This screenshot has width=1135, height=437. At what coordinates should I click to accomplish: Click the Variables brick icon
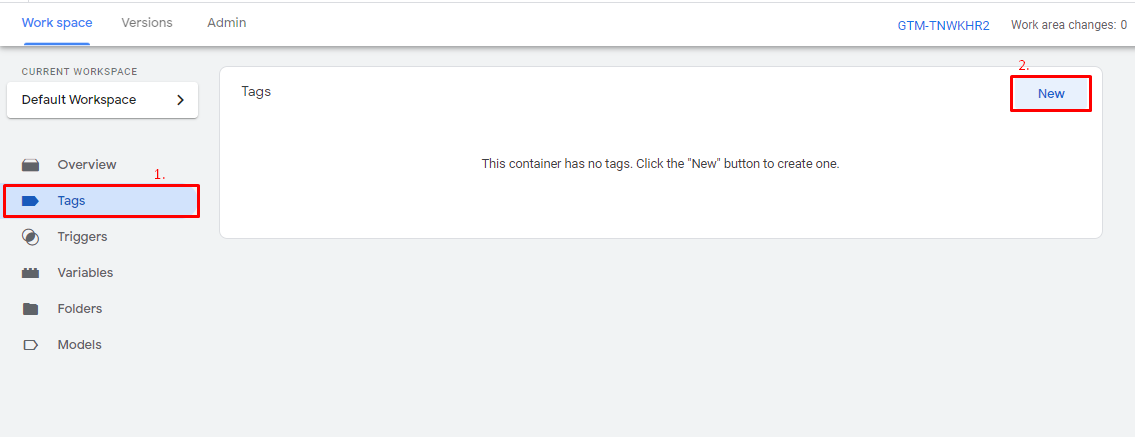[30, 273]
